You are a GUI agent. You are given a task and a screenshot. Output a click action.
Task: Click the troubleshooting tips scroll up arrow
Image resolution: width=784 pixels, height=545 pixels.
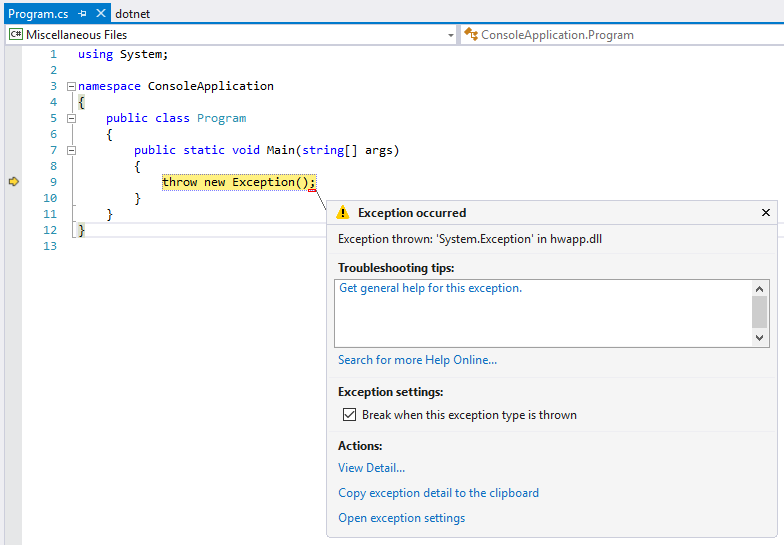760,288
